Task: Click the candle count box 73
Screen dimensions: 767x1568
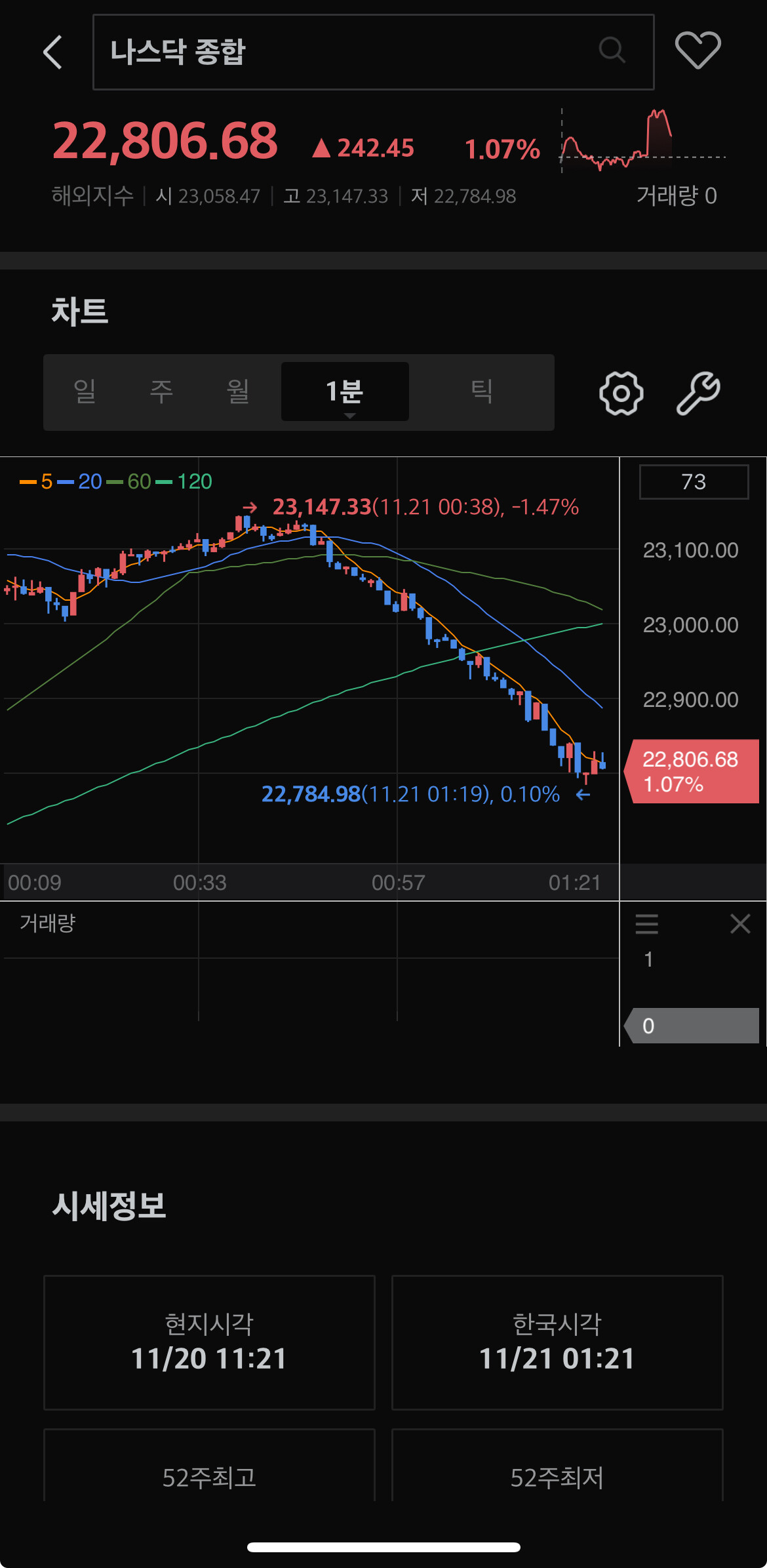Action: coord(694,482)
